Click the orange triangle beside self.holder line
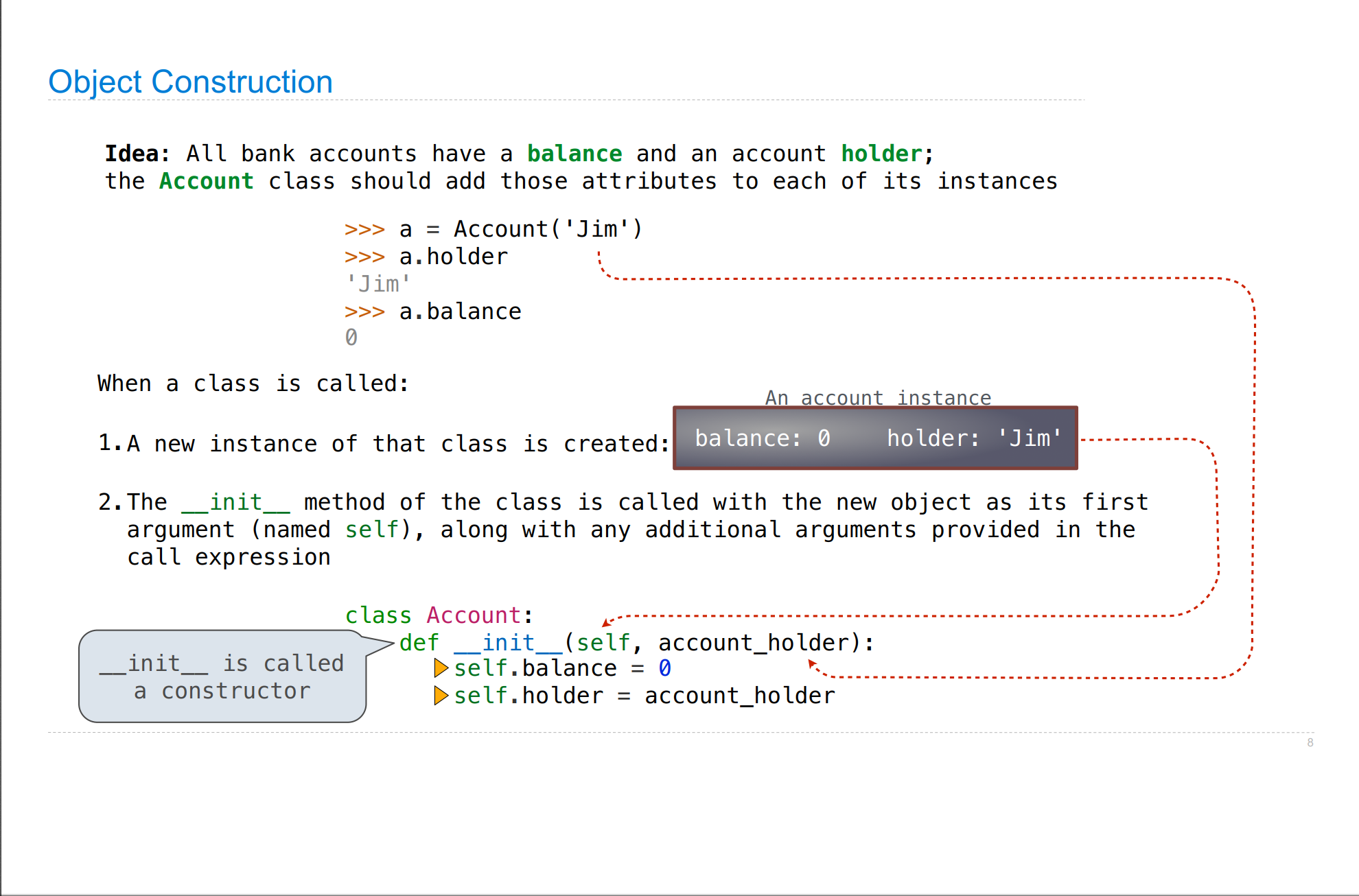This screenshot has width=1359, height=896. tap(441, 696)
